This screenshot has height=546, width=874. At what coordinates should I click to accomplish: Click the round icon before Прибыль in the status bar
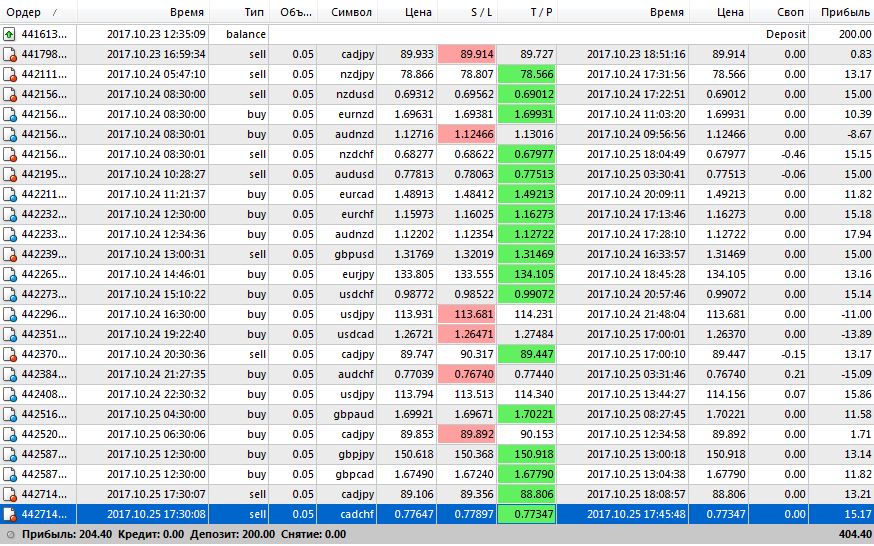[9, 535]
